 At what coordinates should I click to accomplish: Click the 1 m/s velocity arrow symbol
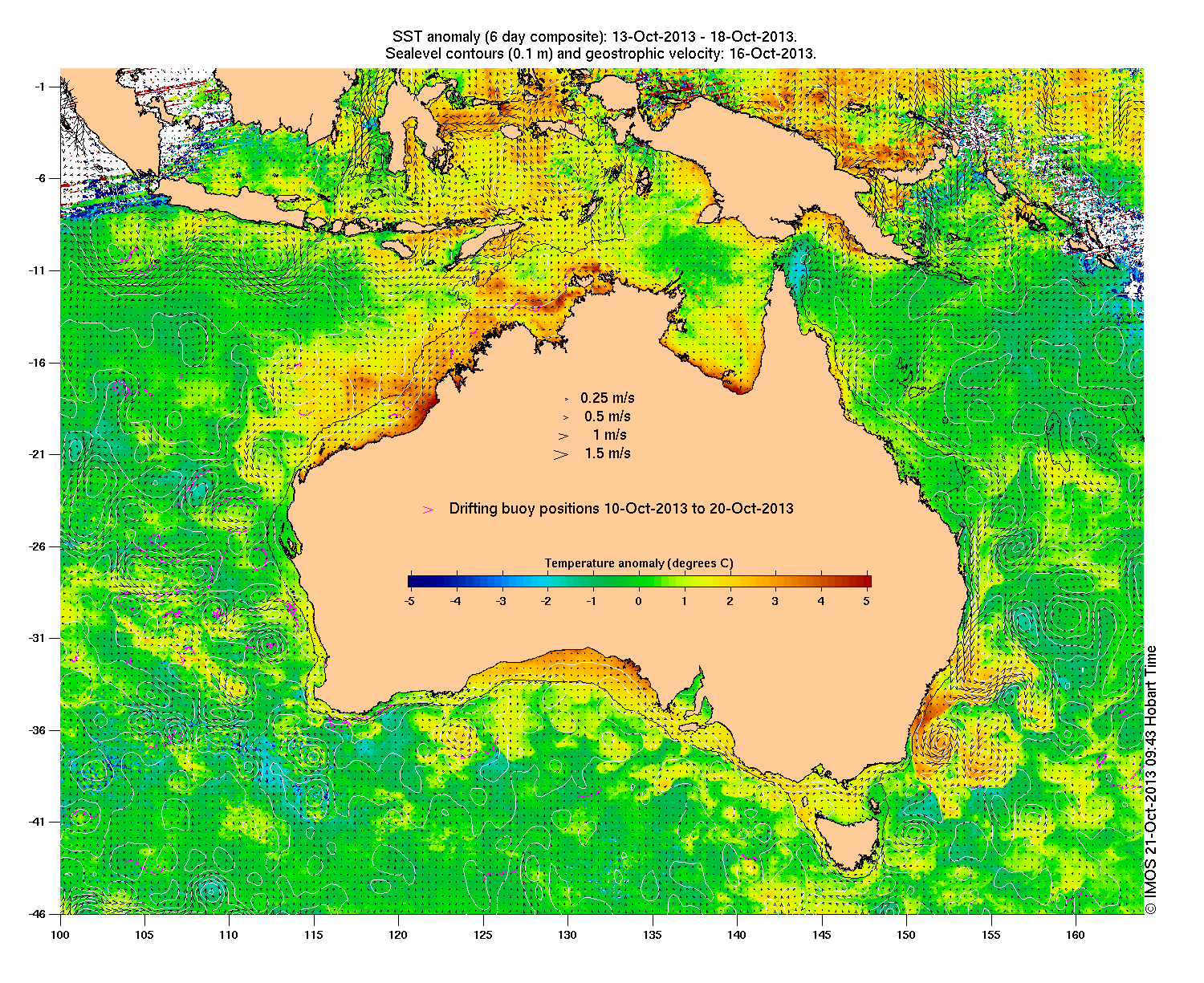pyautogui.click(x=564, y=436)
